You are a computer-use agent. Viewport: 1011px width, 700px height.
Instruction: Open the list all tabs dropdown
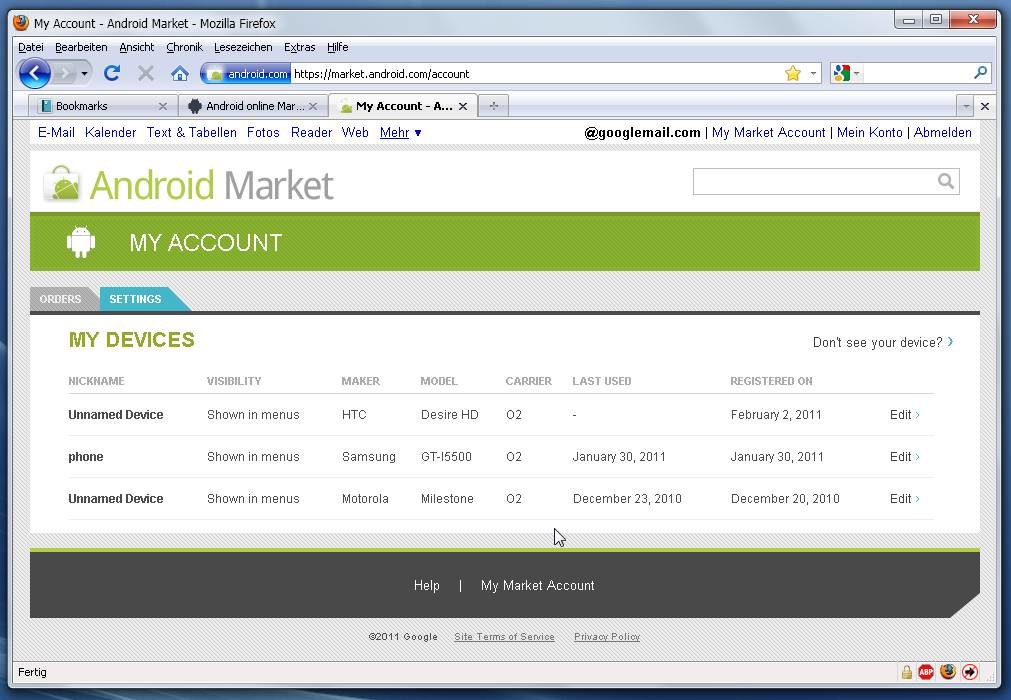click(x=965, y=106)
